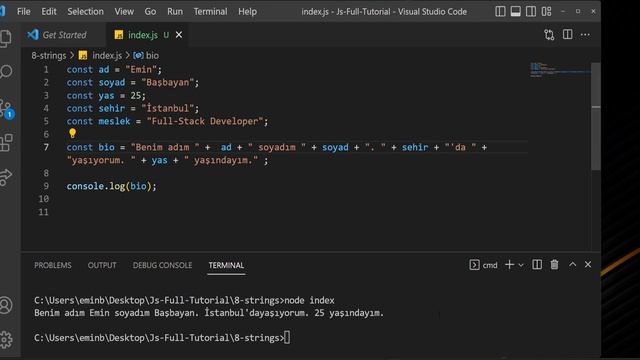The image size is (640, 360).
Task: Open the Edit menu
Action: [49, 11]
